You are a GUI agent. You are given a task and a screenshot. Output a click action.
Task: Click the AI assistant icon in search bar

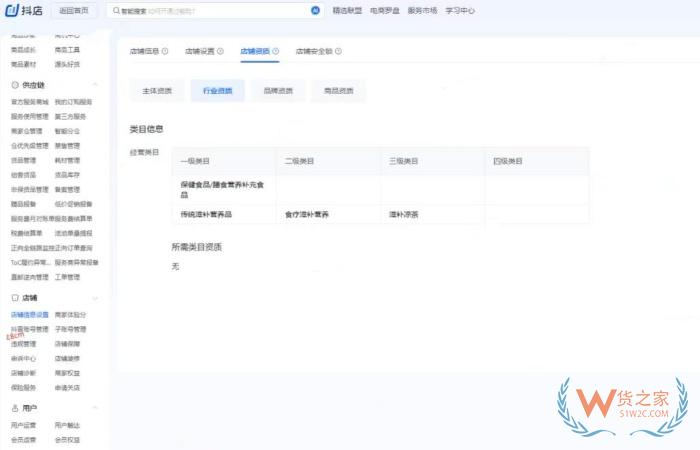coord(315,10)
